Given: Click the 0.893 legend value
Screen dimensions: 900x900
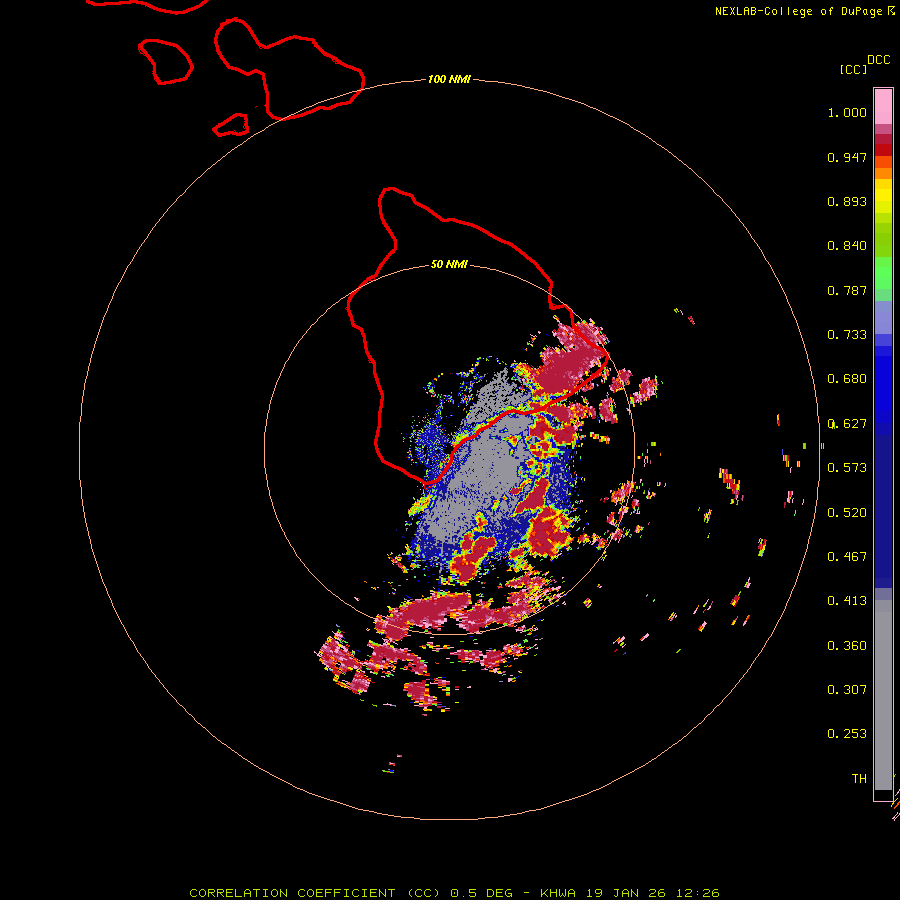Looking at the screenshot, I should click(847, 201).
